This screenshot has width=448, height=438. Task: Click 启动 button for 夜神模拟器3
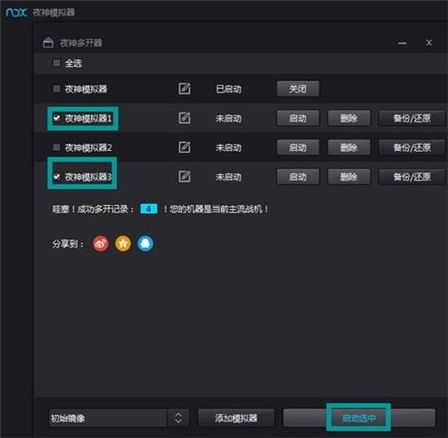(x=298, y=177)
